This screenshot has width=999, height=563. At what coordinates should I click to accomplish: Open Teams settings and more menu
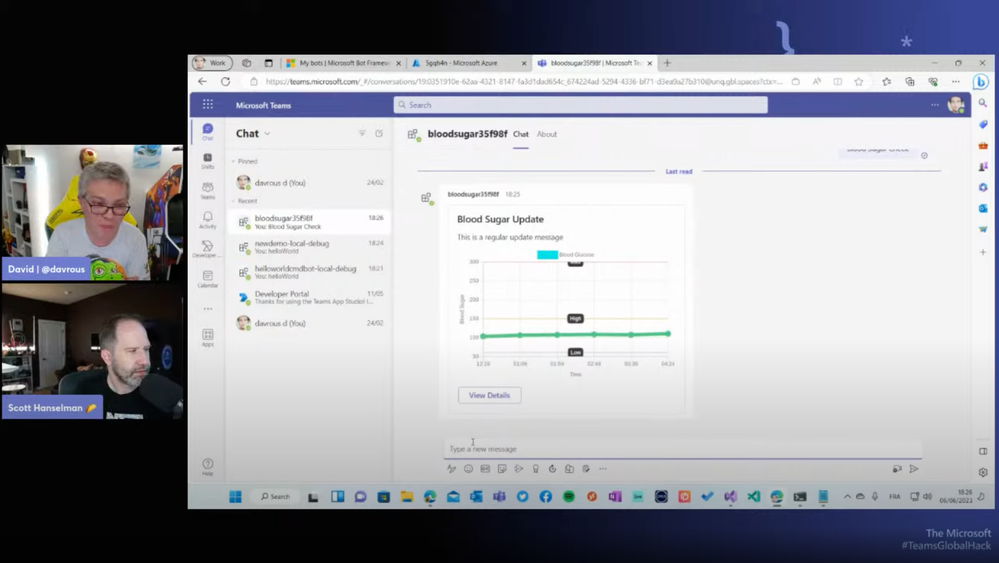tap(935, 105)
